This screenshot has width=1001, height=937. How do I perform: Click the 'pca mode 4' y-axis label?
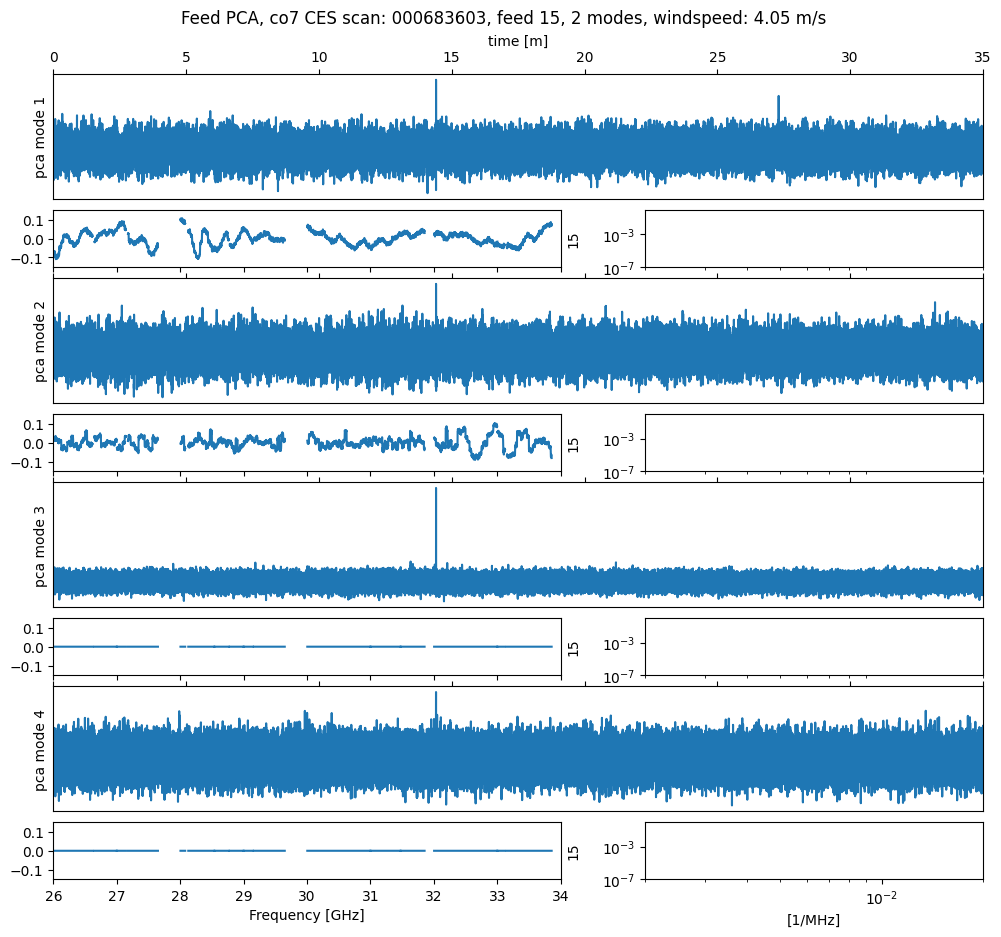point(41,749)
